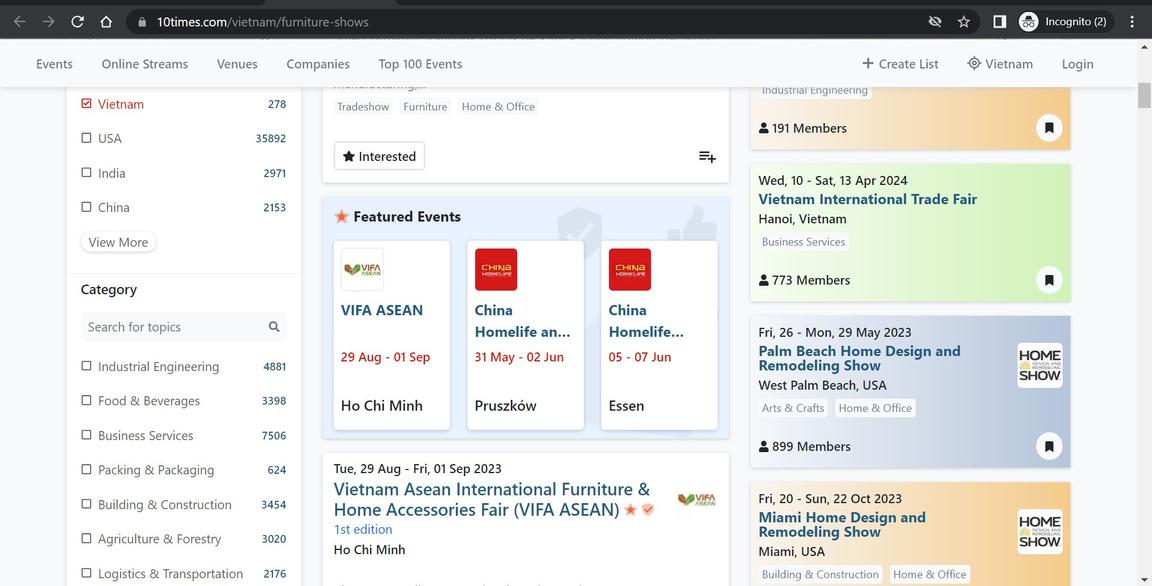Viewport: 1152px width, 586px height.
Task: Click VIFA ASEAN logo beside event title
Action: tap(696, 500)
